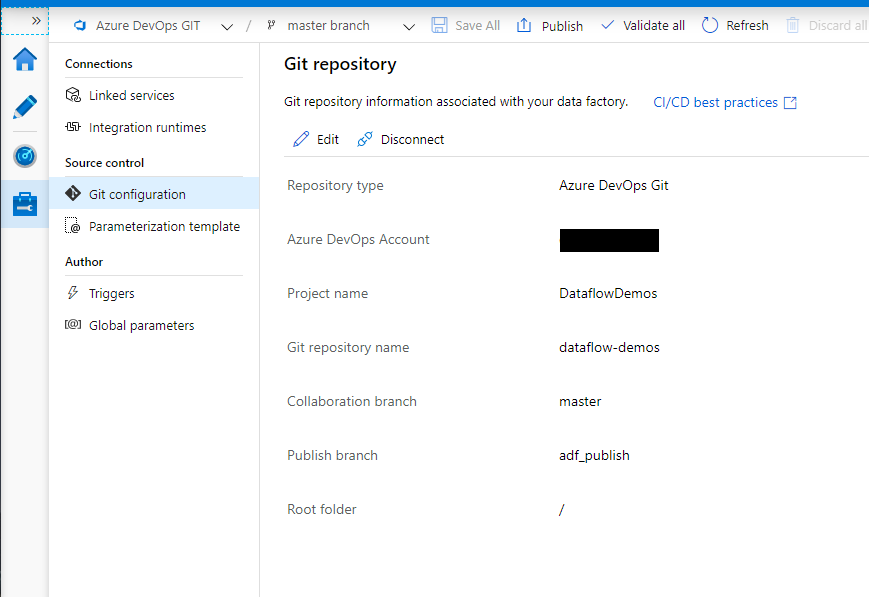This screenshot has height=597, width=869.
Task: Click the Refresh circular arrow icon
Action: 709,25
